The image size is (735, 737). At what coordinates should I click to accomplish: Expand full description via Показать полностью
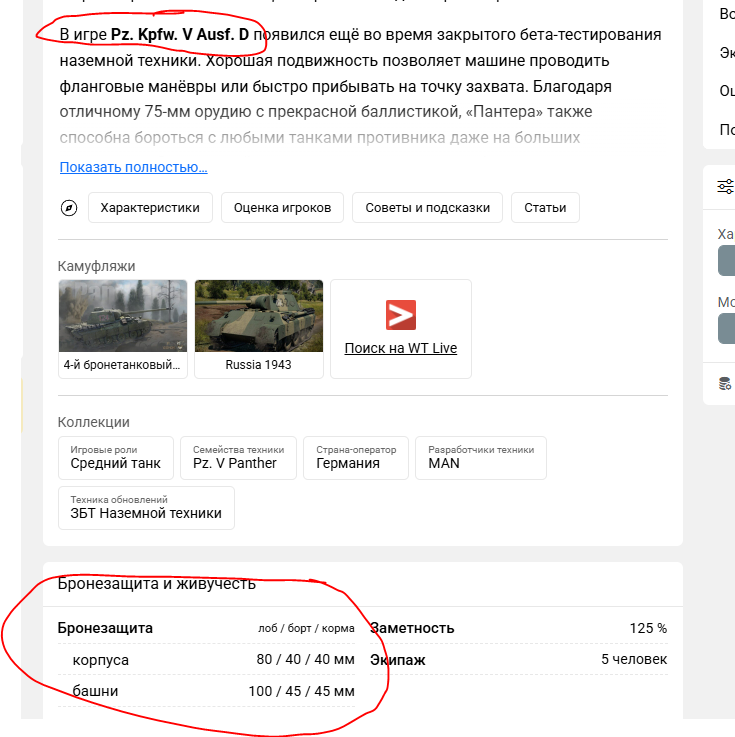click(133, 167)
